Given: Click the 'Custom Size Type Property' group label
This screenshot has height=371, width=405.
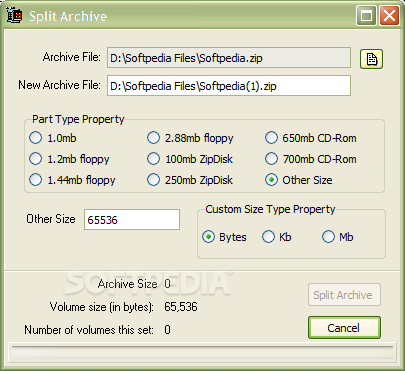Looking at the screenshot, I should 270,209.
